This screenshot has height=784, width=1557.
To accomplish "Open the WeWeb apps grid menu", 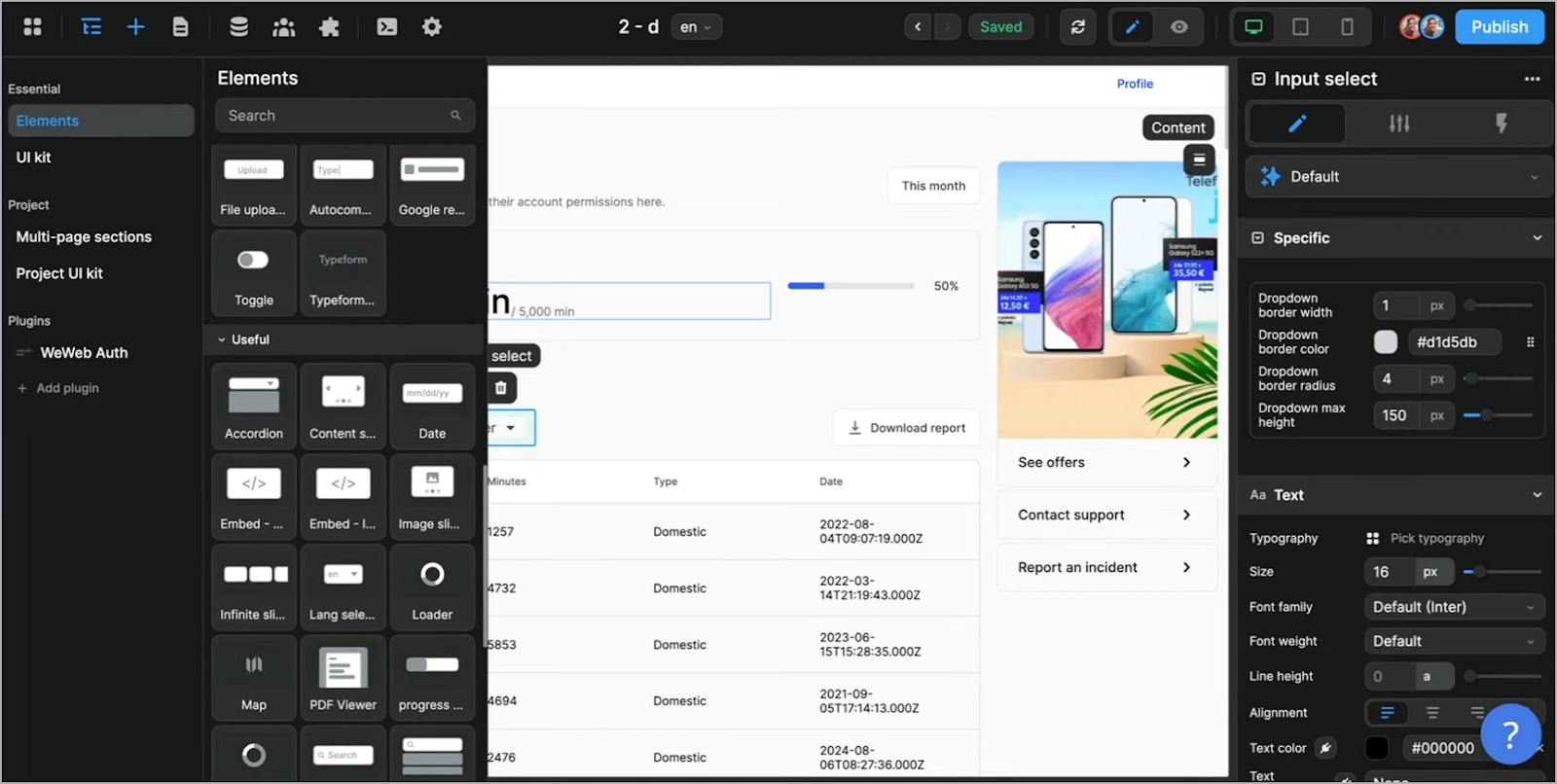I will 32,27.
